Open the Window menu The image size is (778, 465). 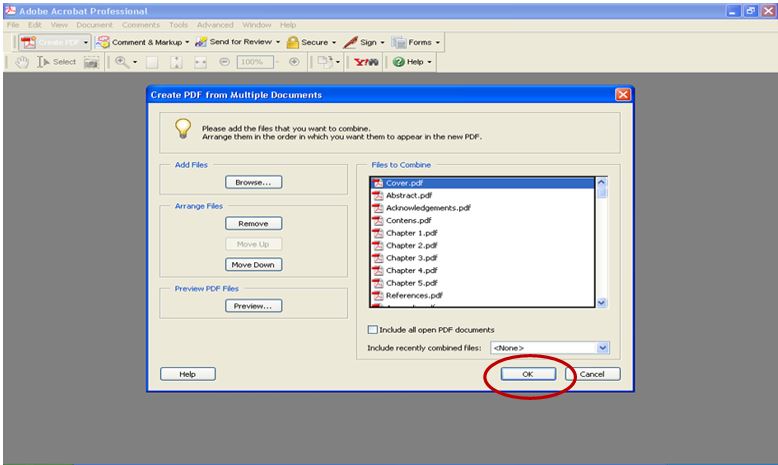[257, 25]
